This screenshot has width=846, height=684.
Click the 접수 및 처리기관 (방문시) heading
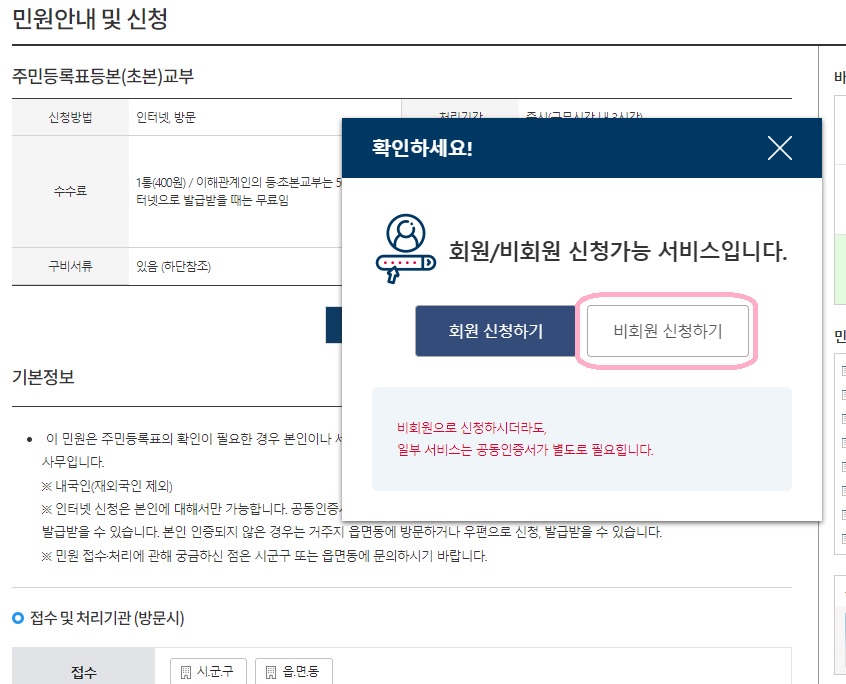107,618
